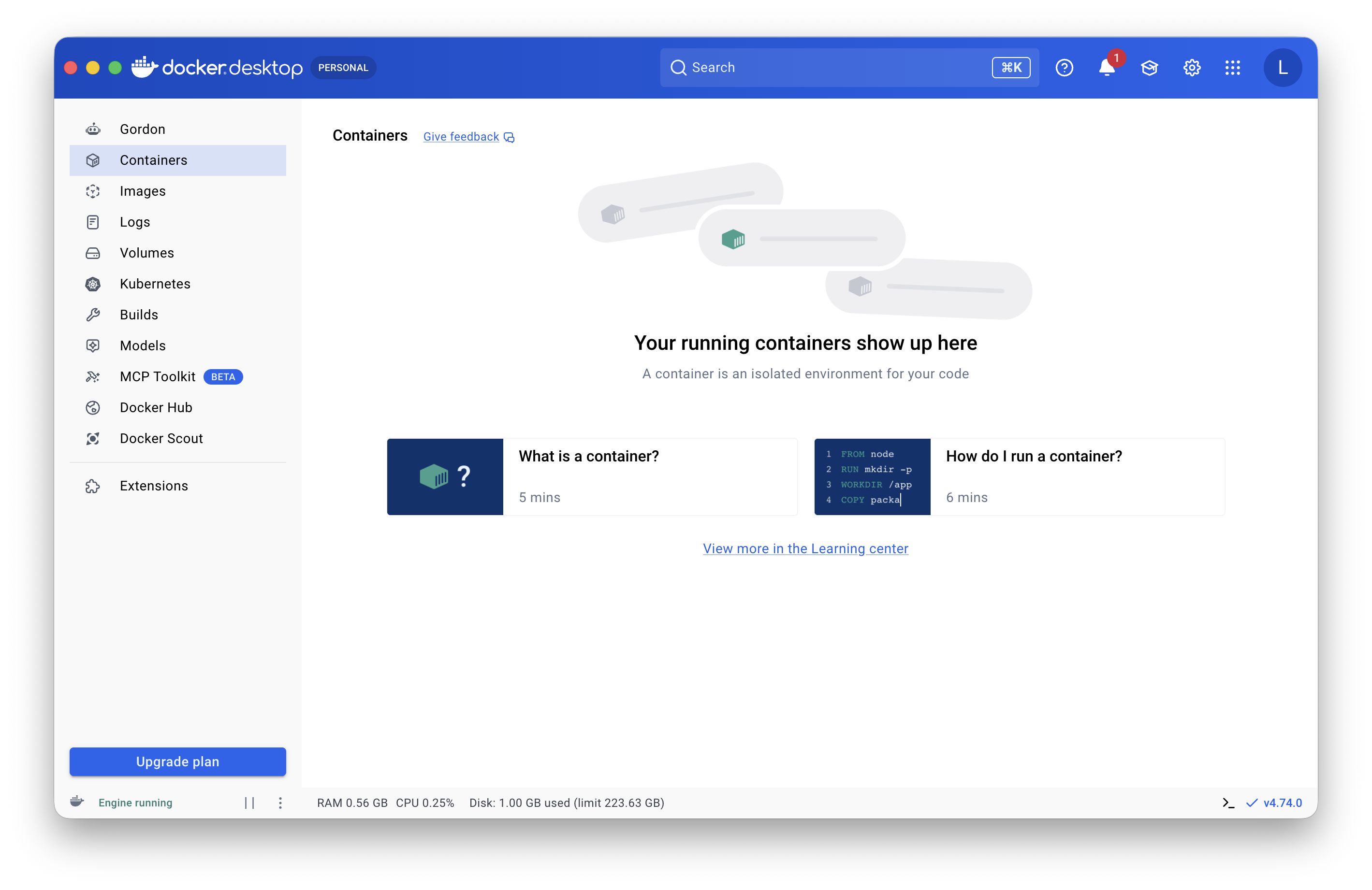Open Extensions section

177,486
